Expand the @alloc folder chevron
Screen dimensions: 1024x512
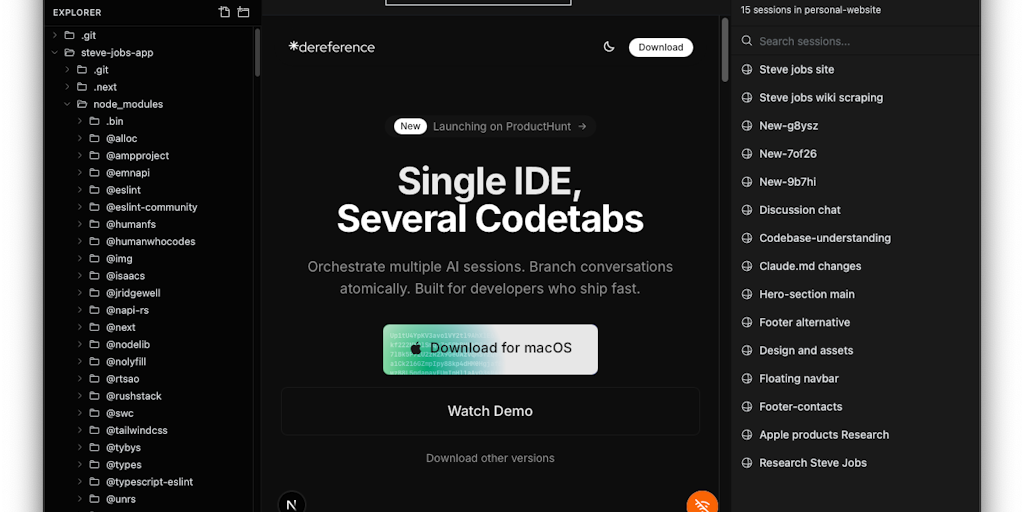click(x=80, y=138)
